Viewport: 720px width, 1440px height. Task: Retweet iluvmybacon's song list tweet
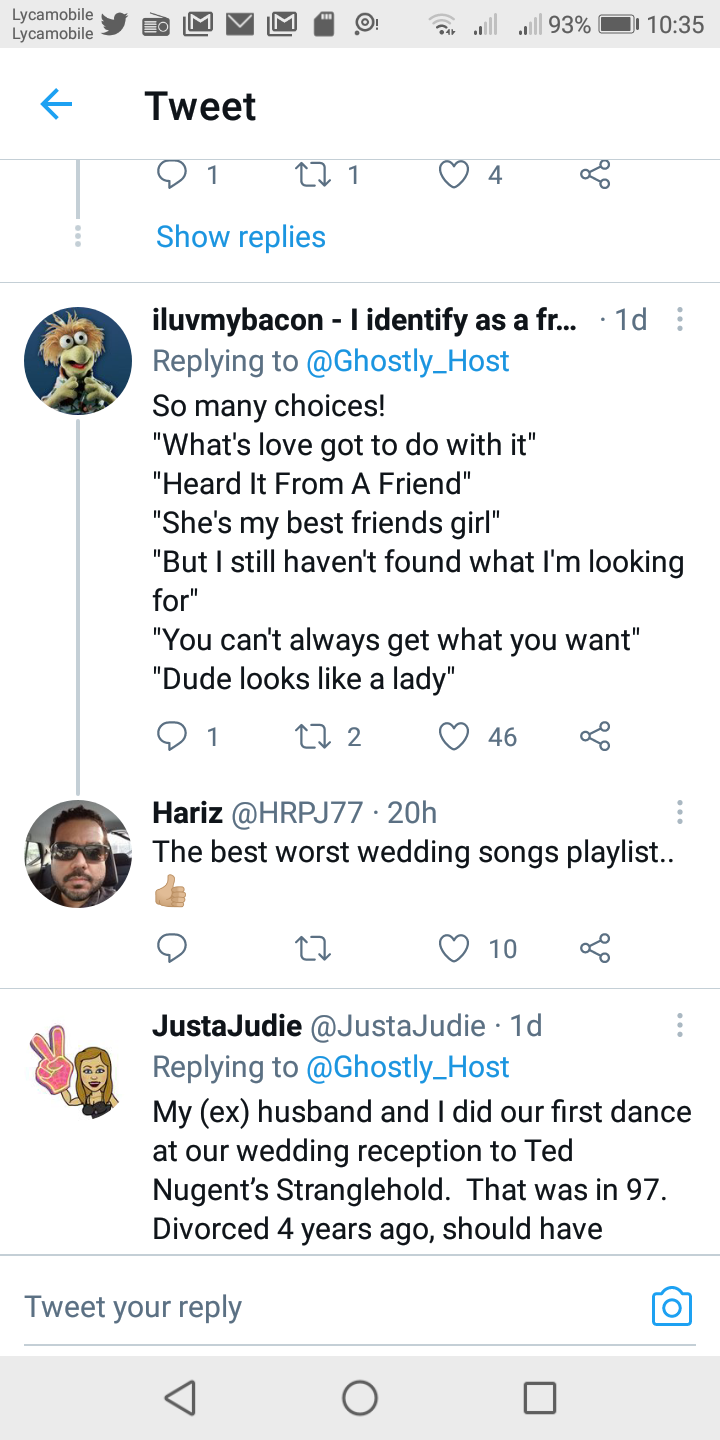(x=314, y=737)
